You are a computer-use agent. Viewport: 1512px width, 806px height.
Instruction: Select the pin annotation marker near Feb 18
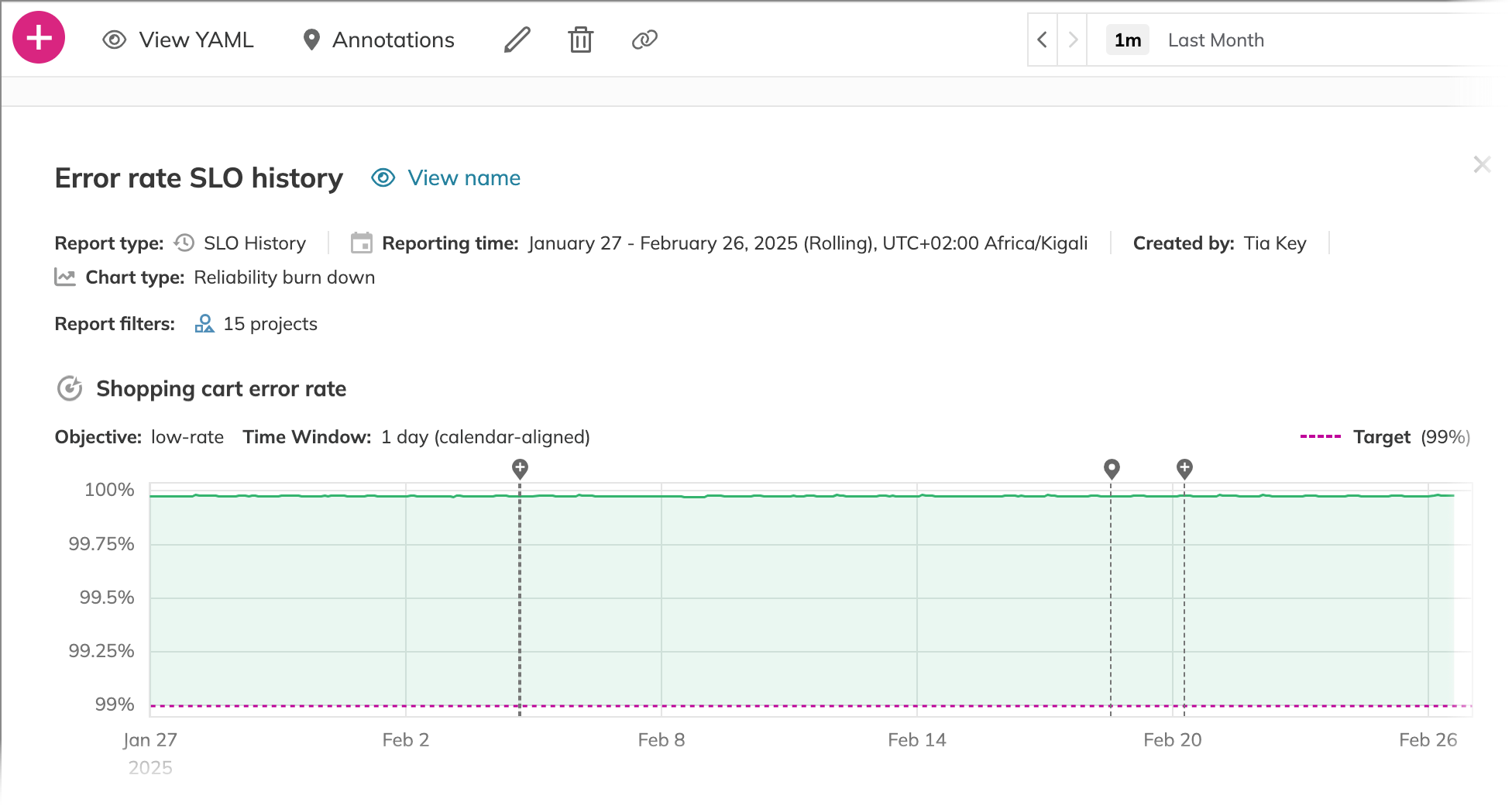[x=1112, y=469]
